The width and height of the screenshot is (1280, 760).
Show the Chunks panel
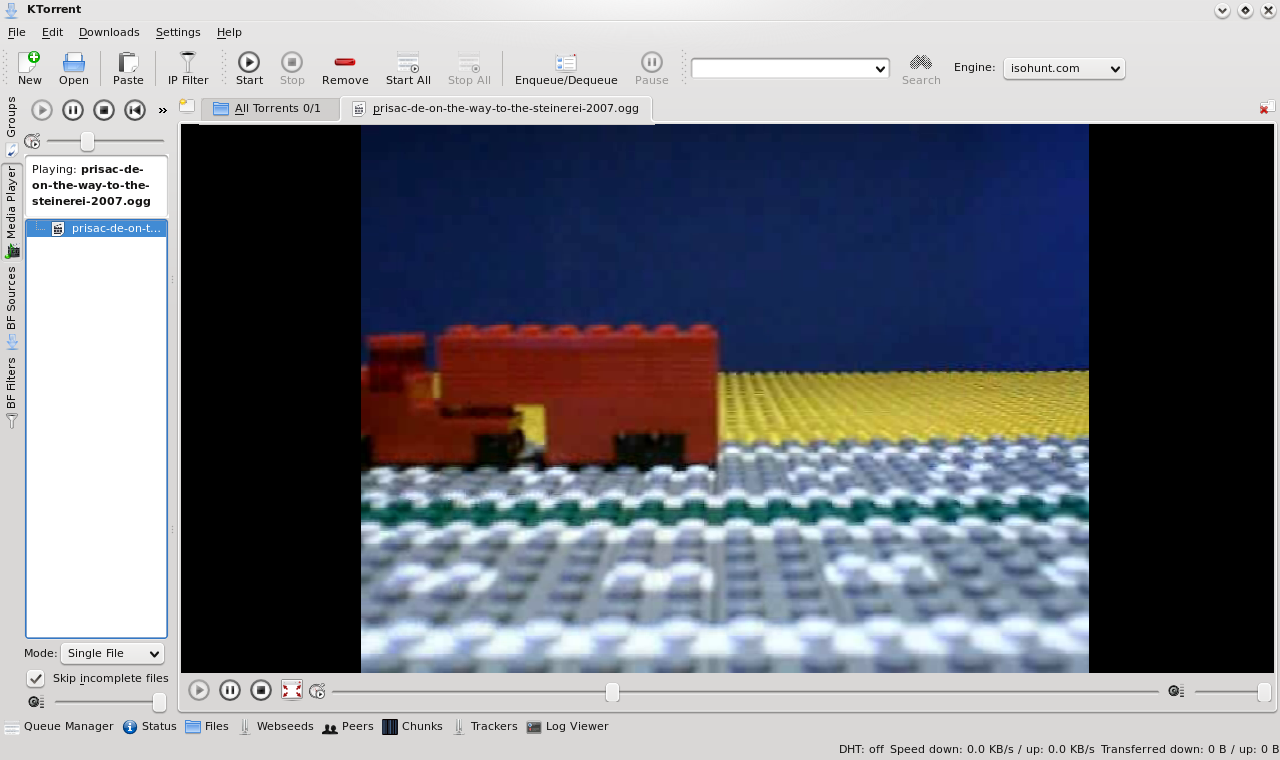point(412,727)
